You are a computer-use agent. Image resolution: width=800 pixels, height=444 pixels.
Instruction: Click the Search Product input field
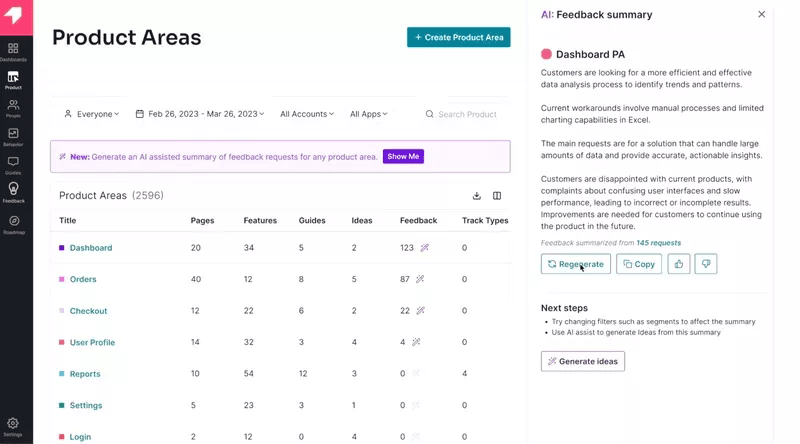point(467,114)
